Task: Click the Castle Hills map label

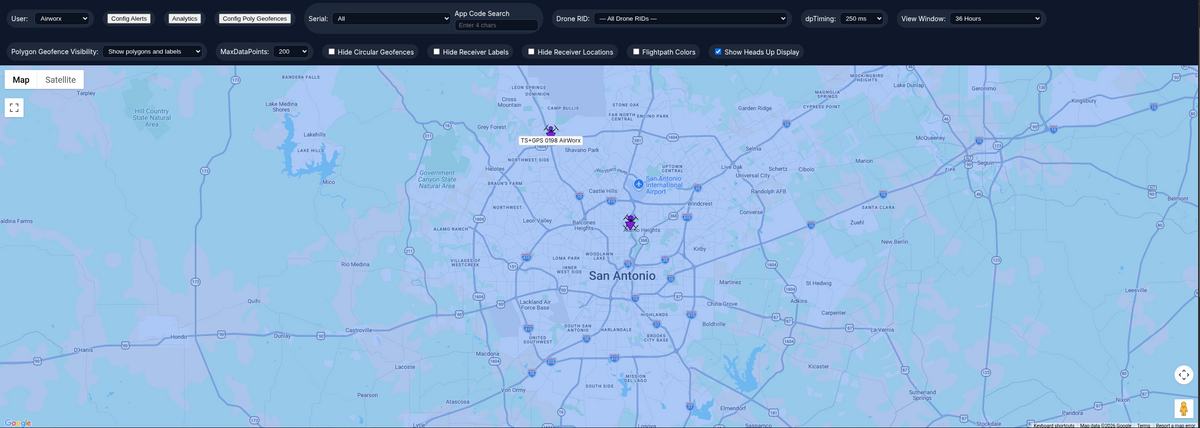Action: click(x=604, y=190)
